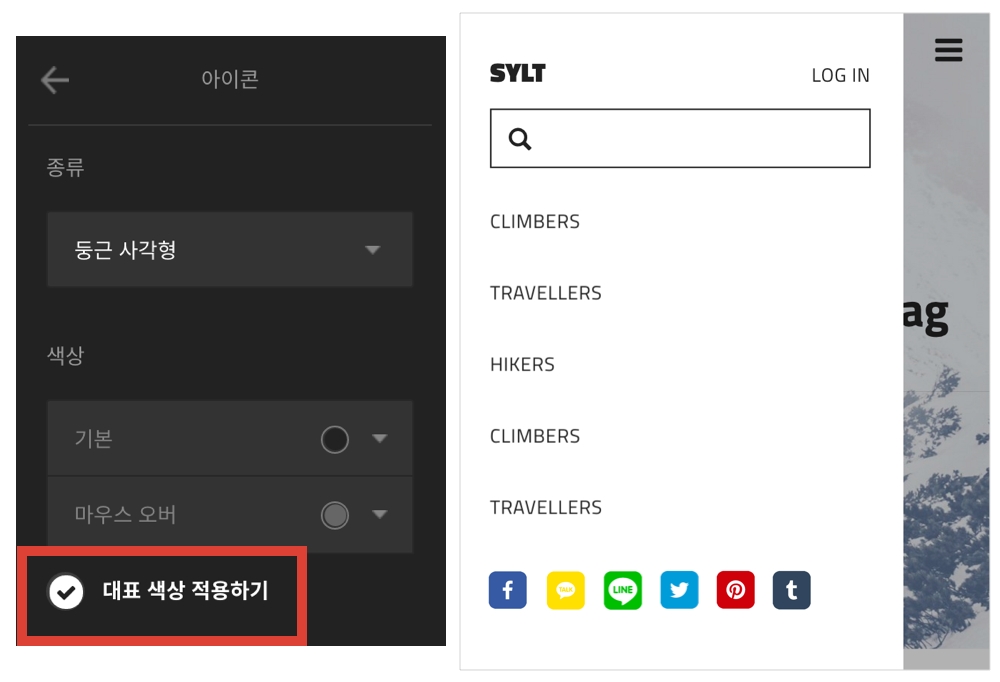Click the SYLT logo

point(517,73)
